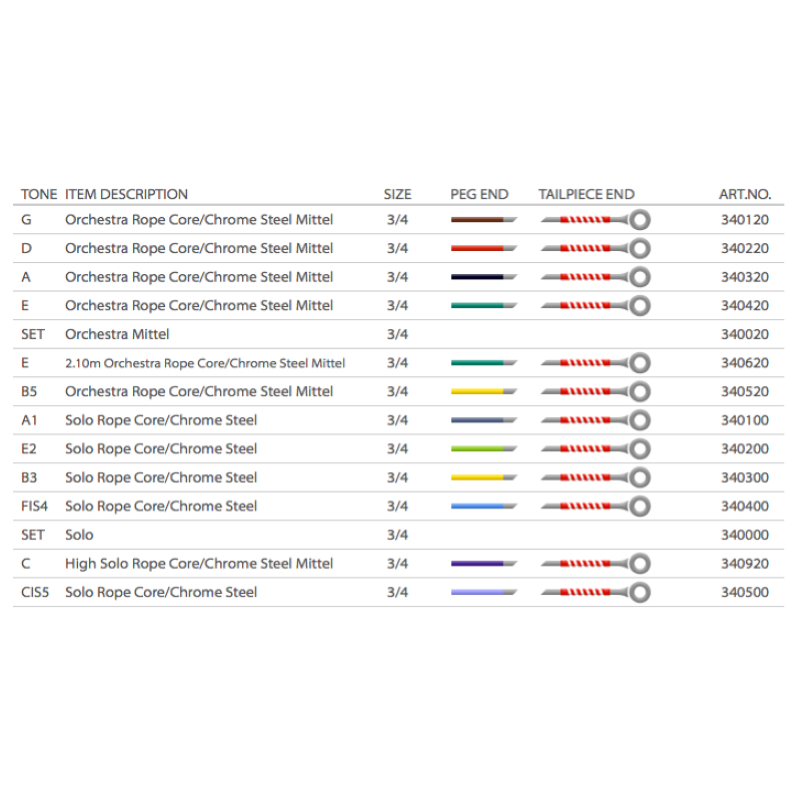The width and height of the screenshot is (800, 800).
Task: Click the lime green peg end swatch for E2
Action: click(x=484, y=449)
